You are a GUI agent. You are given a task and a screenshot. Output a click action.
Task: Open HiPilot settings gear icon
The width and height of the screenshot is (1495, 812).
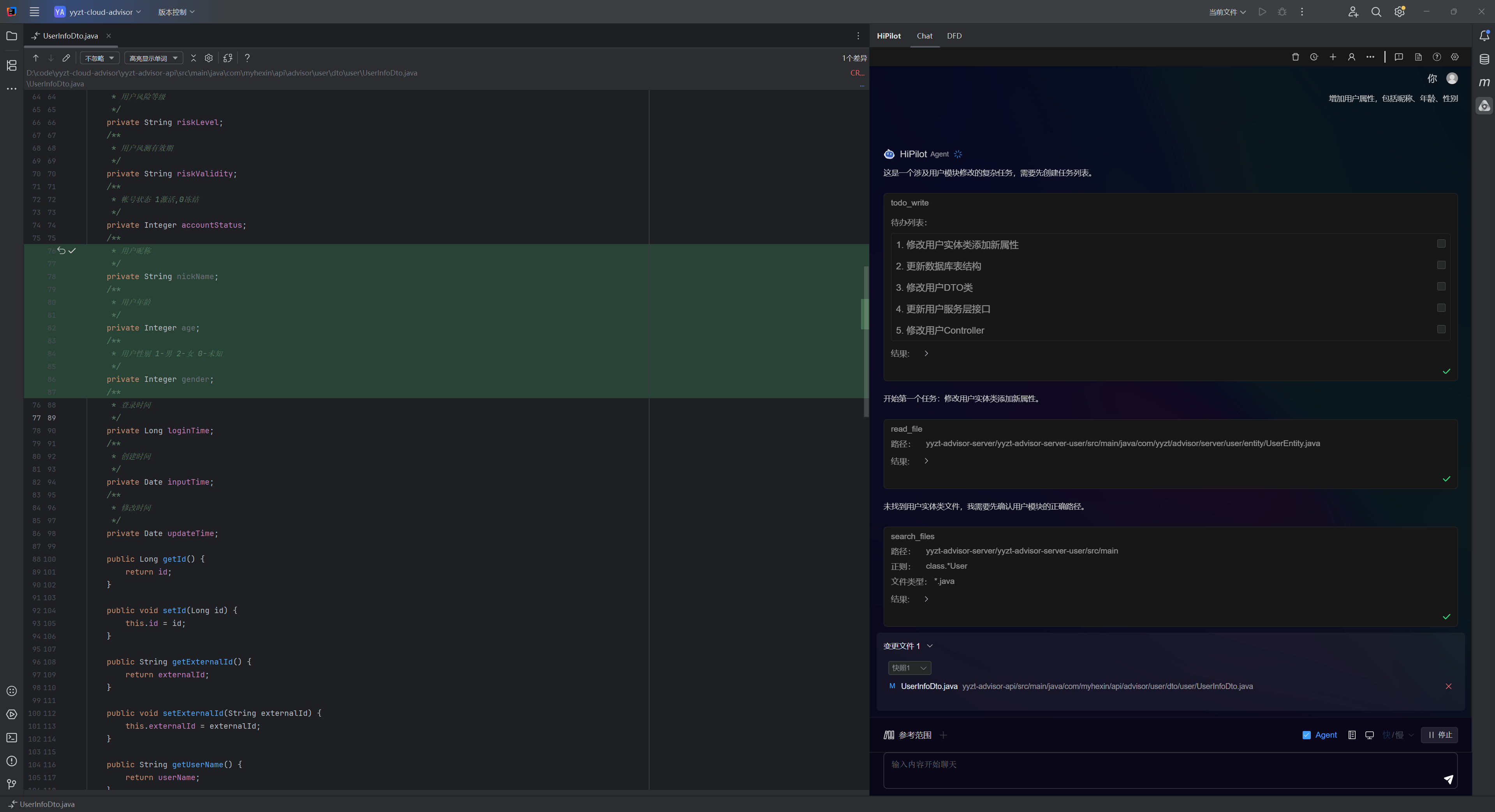(x=1455, y=57)
